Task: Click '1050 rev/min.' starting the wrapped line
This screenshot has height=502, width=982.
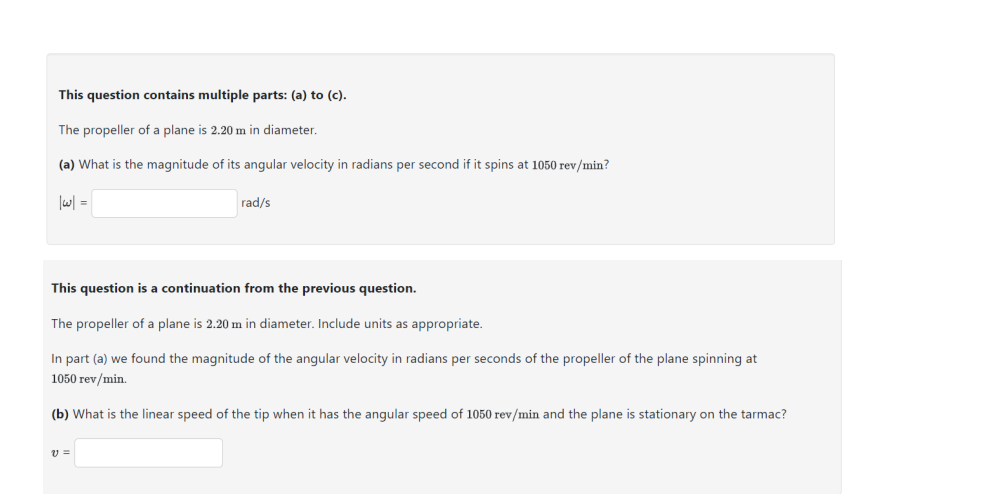Action: click(89, 379)
